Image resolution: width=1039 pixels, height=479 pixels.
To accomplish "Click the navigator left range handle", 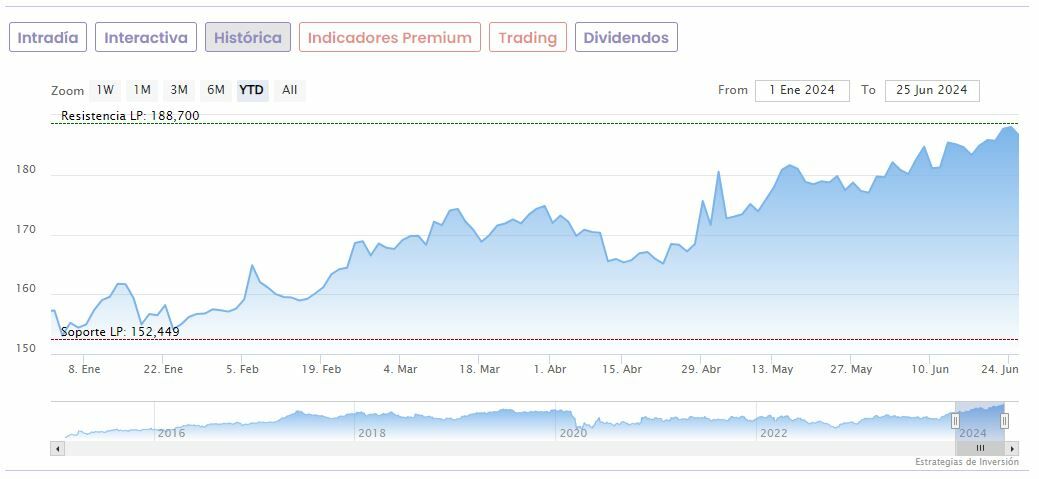I will pos(955,421).
